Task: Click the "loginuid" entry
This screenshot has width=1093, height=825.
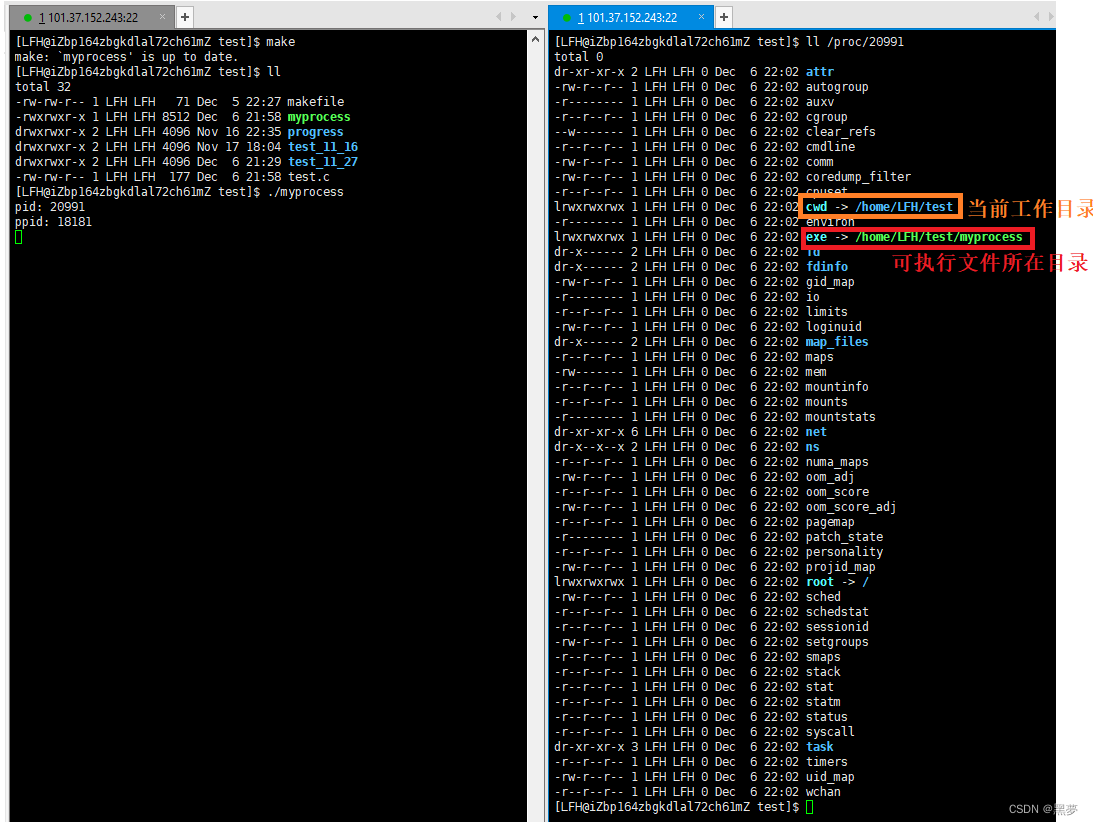Action: click(x=834, y=327)
